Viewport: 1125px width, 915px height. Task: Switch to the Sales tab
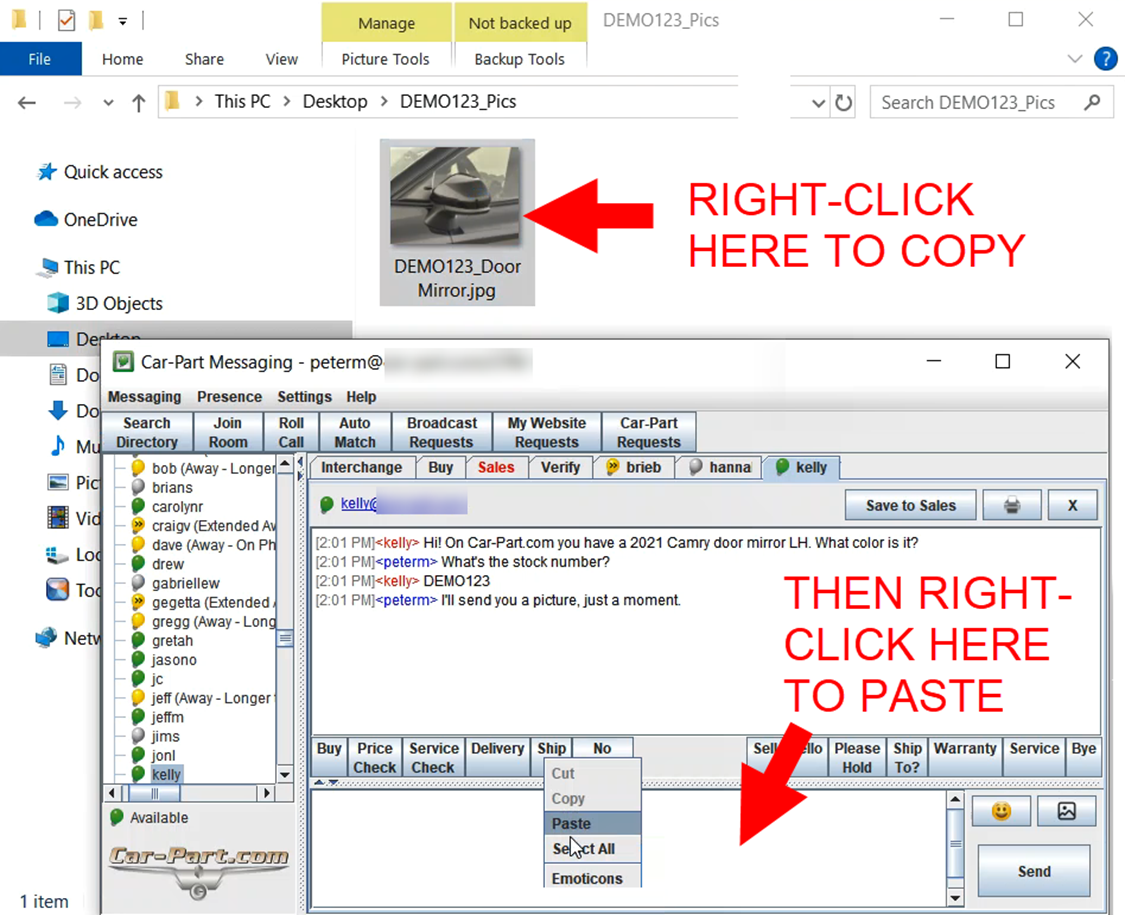coord(496,467)
